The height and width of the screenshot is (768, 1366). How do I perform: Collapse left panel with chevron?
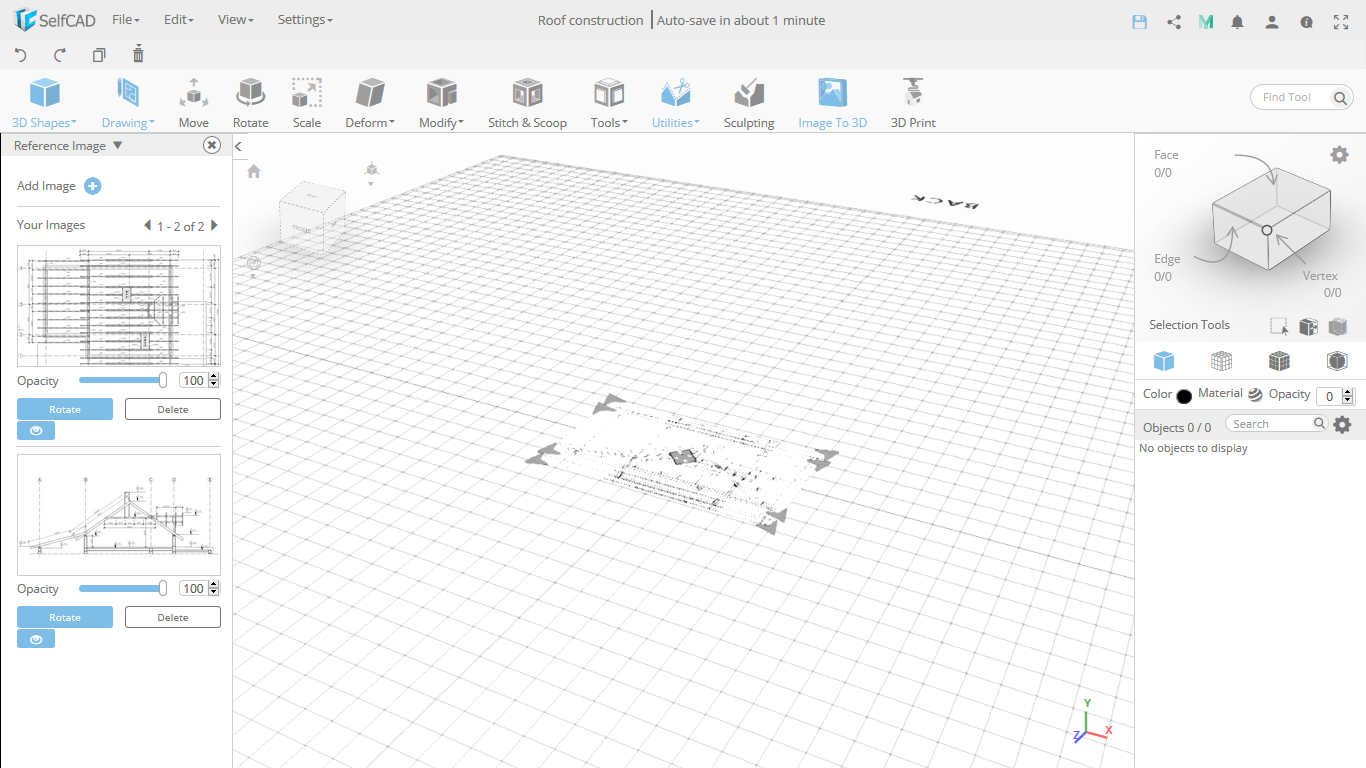click(239, 147)
